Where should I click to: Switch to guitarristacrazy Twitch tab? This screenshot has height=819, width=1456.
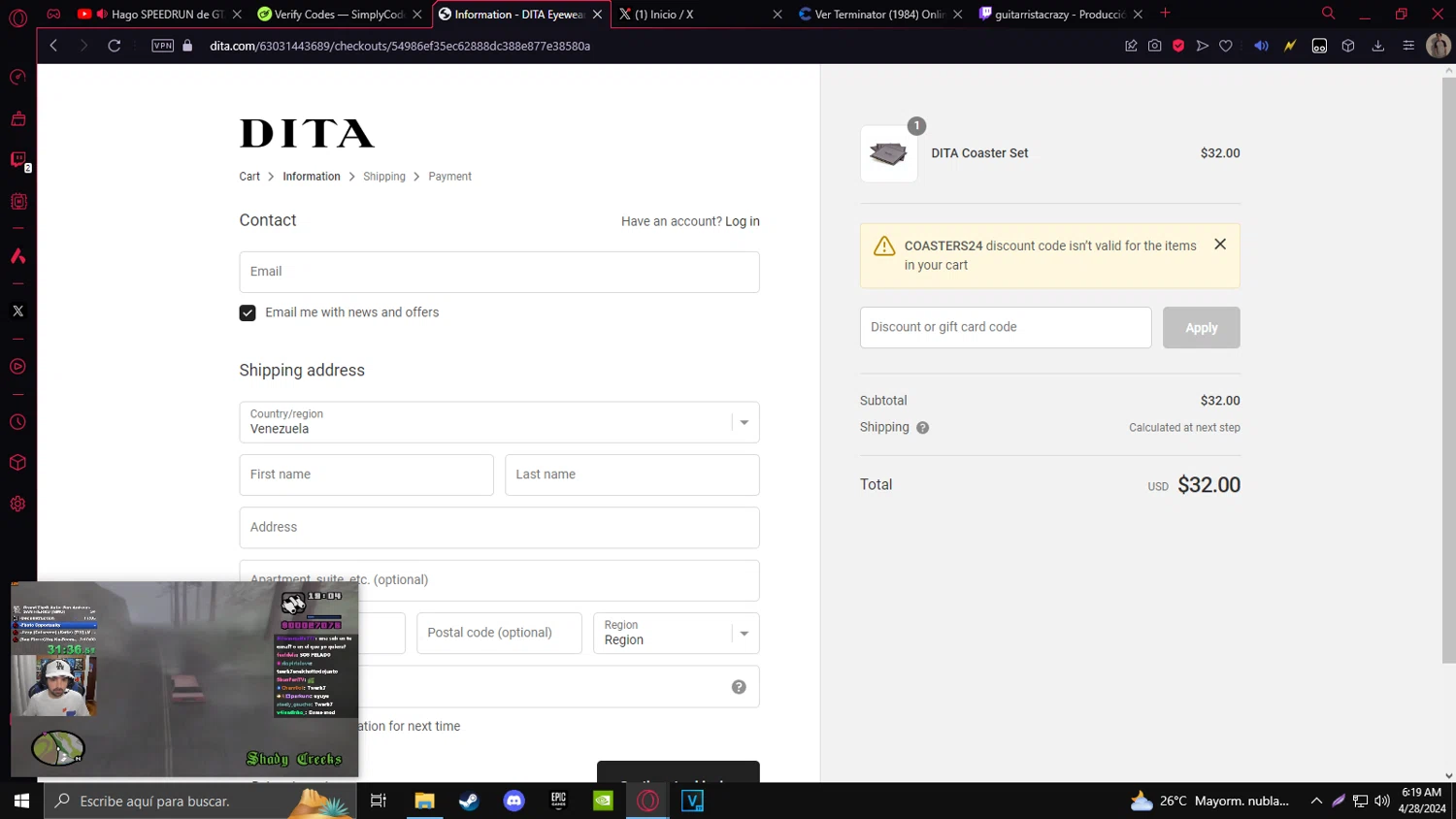tap(1060, 14)
